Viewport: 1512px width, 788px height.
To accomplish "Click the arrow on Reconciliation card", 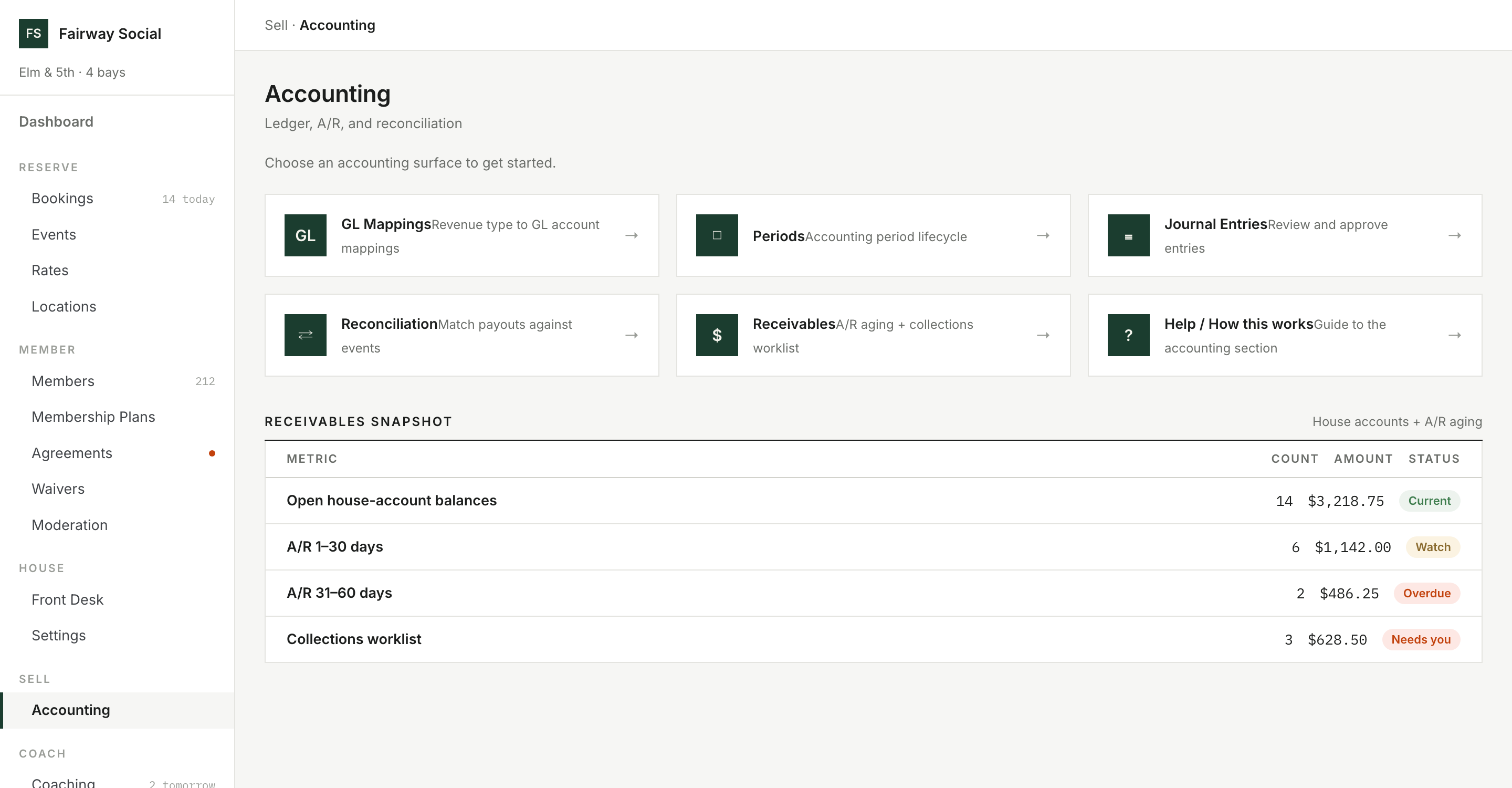I will [x=632, y=335].
